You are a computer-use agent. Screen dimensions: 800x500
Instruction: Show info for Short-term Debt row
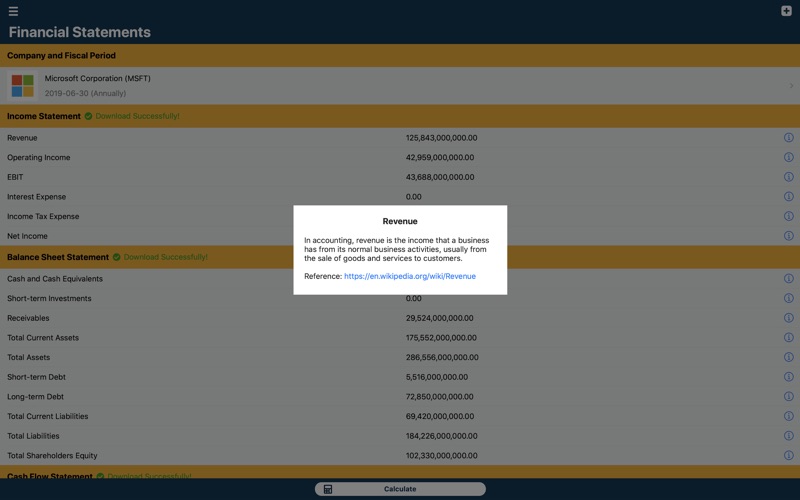pos(788,377)
